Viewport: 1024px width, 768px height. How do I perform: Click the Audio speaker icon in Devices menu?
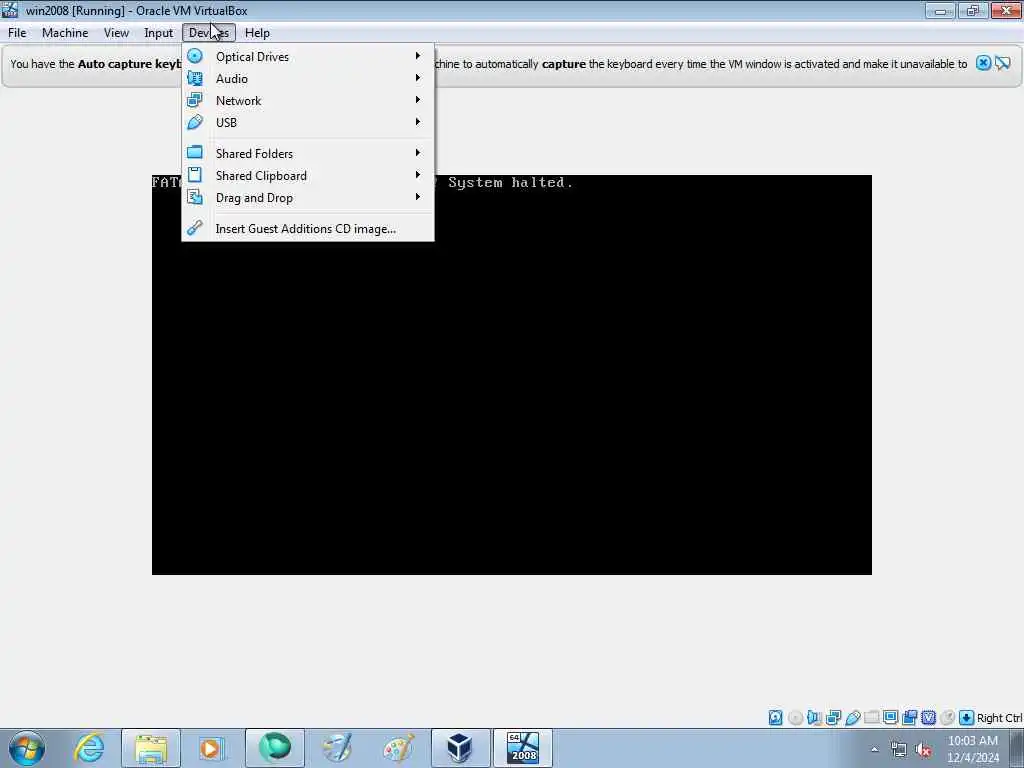click(x=195, y=78)
